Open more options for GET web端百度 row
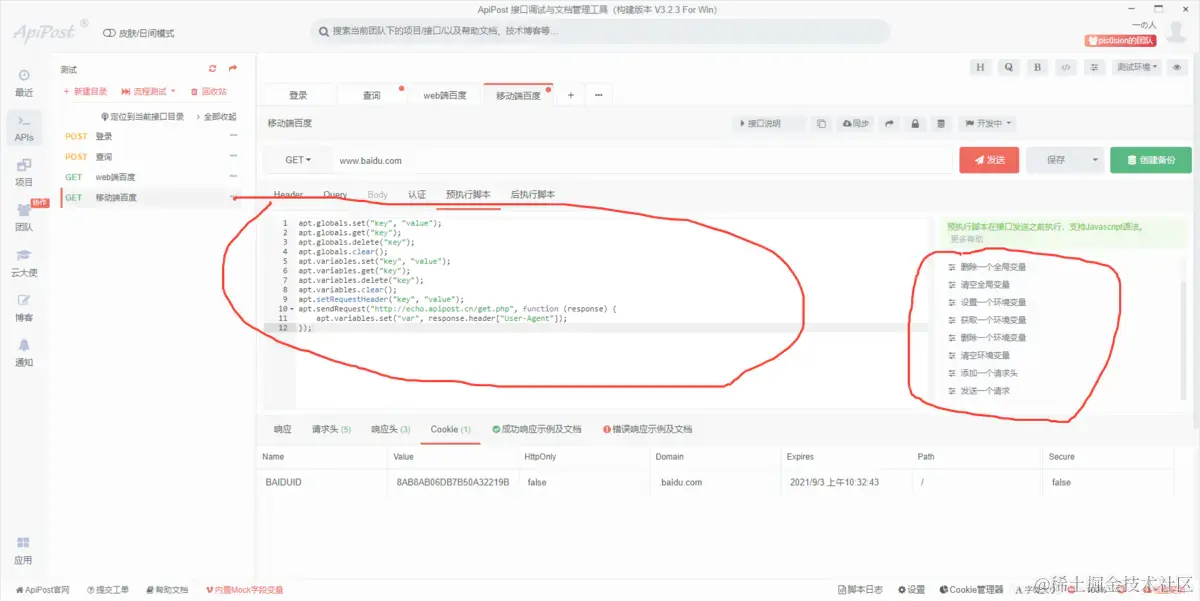This screenshot has width=1200, height=601. [233, 177]
